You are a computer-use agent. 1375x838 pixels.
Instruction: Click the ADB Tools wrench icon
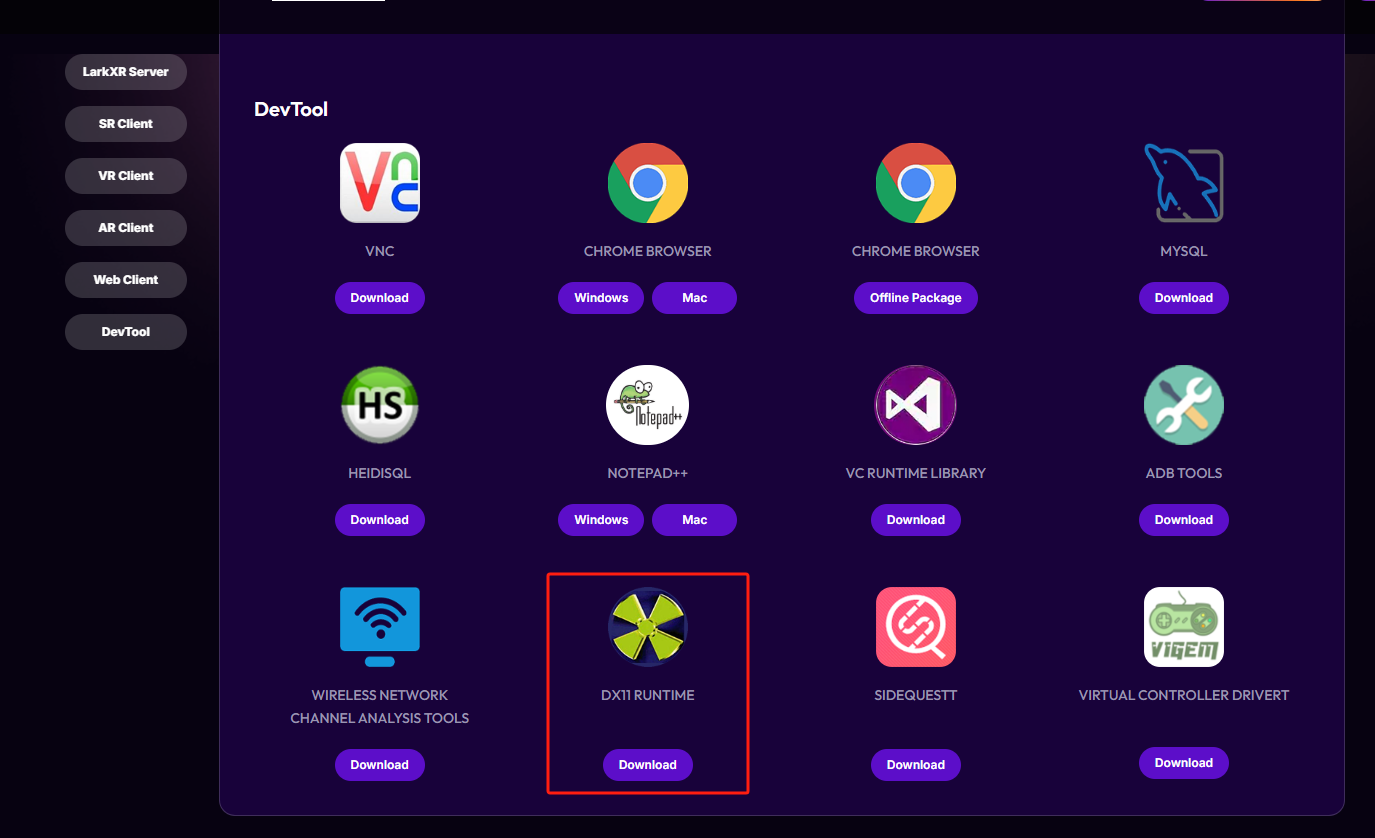[1184, 405]
